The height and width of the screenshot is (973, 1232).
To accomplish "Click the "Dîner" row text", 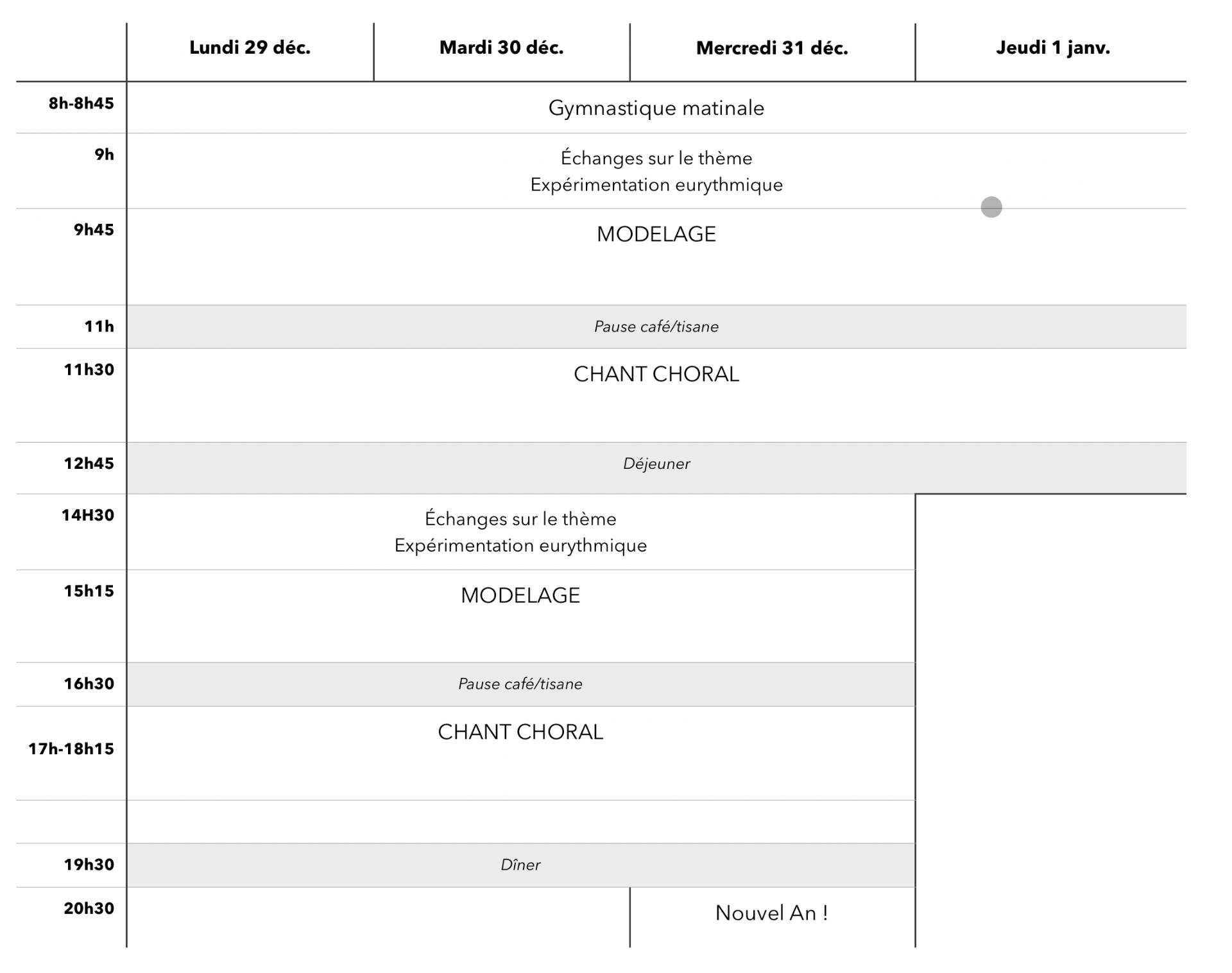I will point(520,865).
